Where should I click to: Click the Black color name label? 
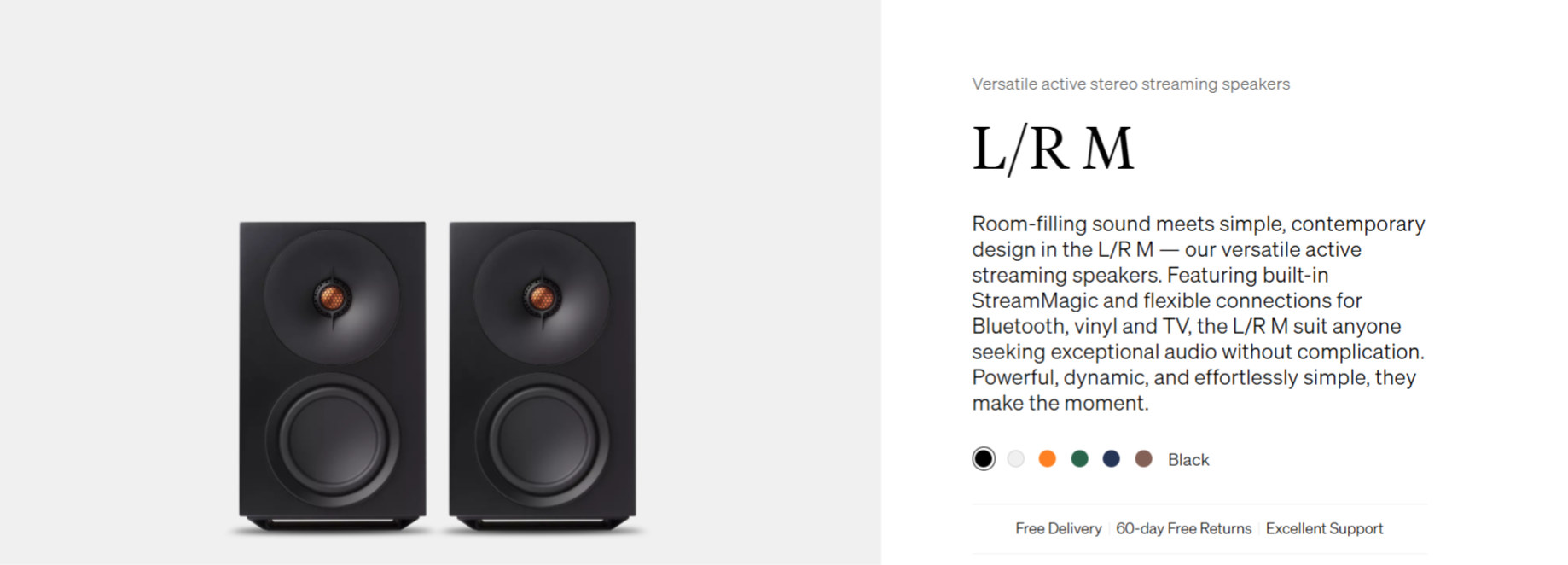(1188, 460)
